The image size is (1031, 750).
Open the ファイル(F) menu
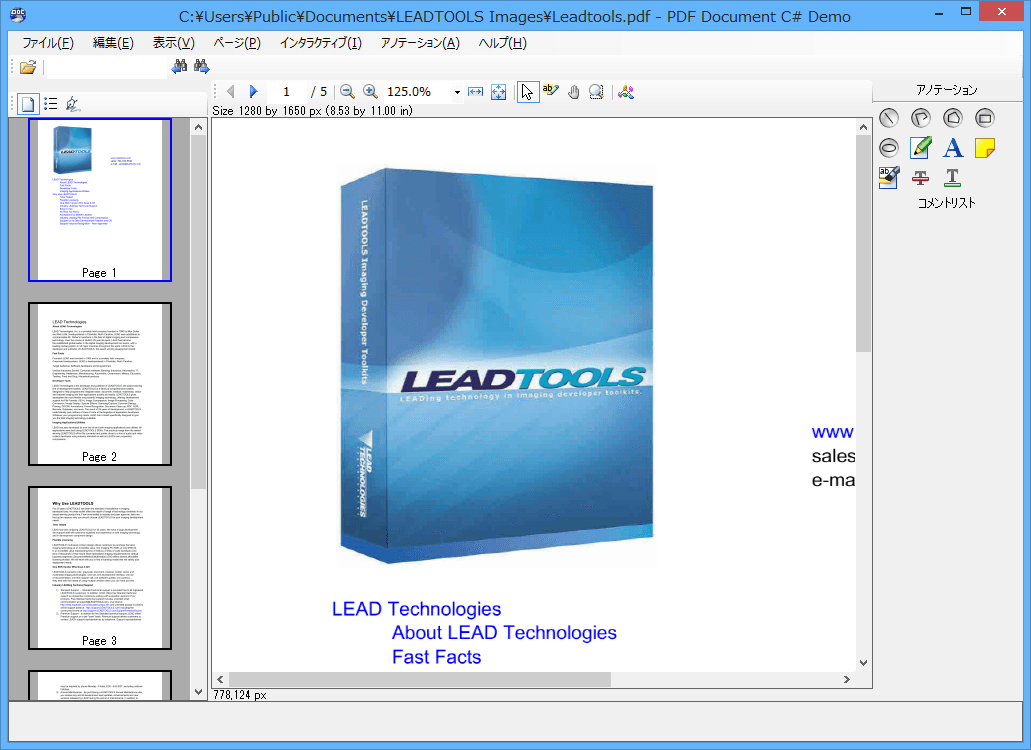(x=48, y=43)
